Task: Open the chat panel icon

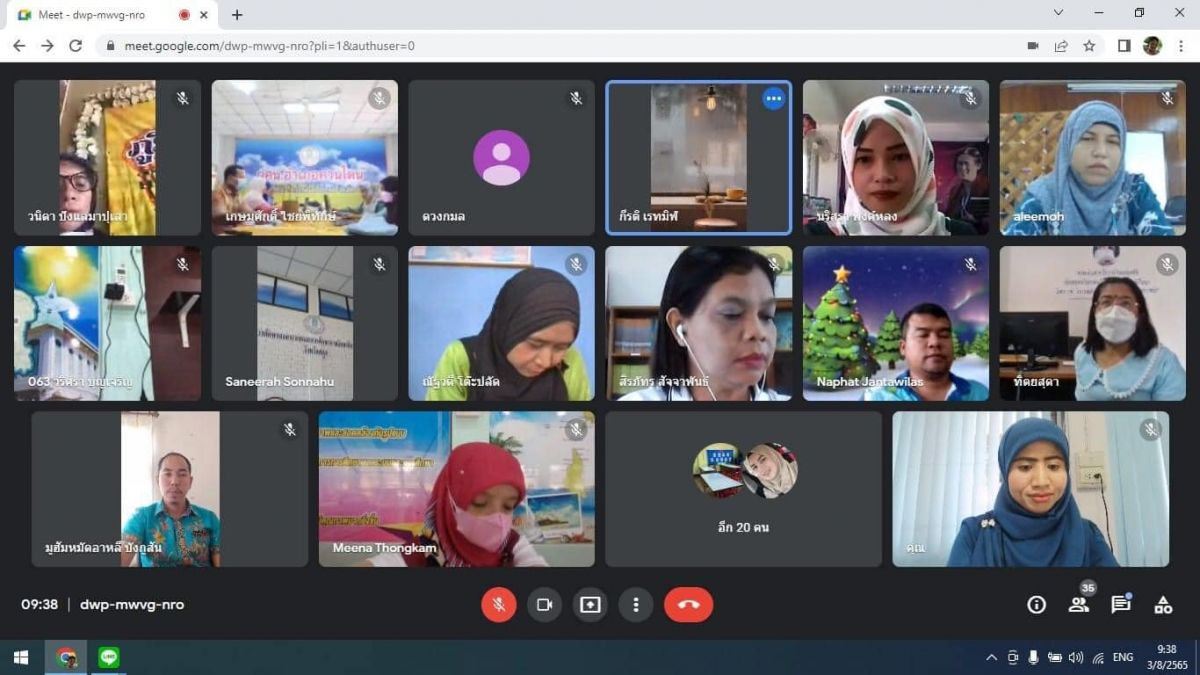Action: [1120, 605]
